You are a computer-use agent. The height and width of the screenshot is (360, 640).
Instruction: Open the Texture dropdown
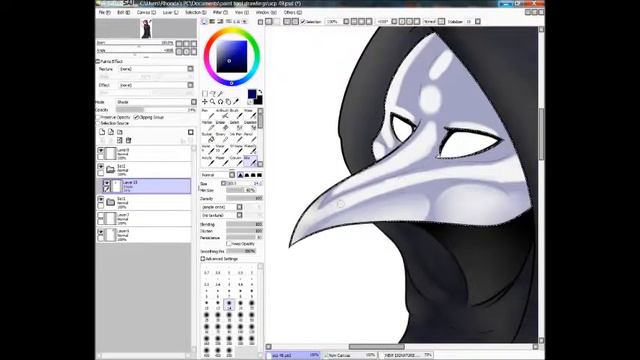click(191, 69)
